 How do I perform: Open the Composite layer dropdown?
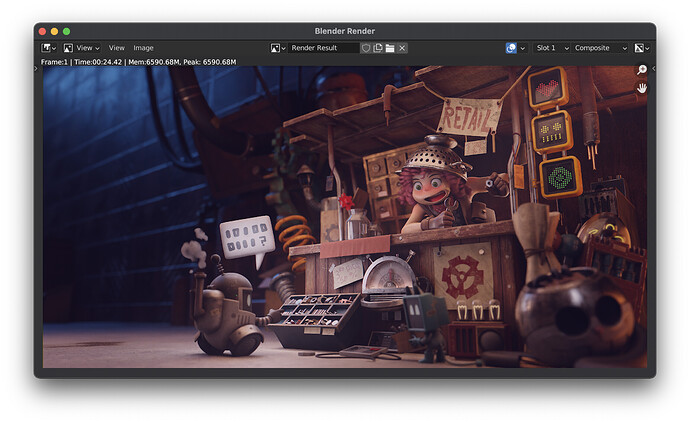click(x=600, y=48)
